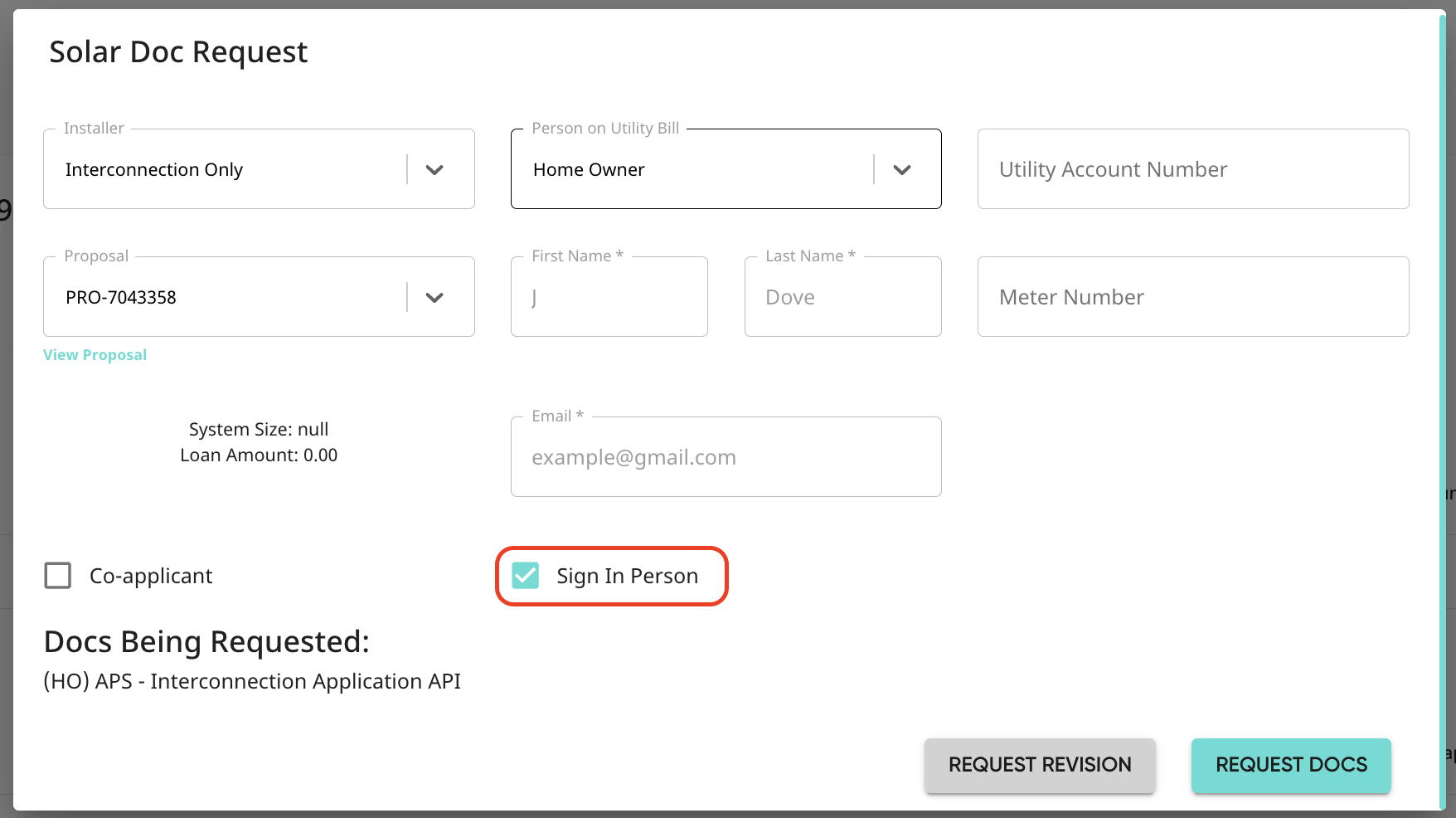Click the REQUEST REVISION button
The width and height of the screenshot is (1456, 818).
pyautogui.click(x=1040, y=765)
